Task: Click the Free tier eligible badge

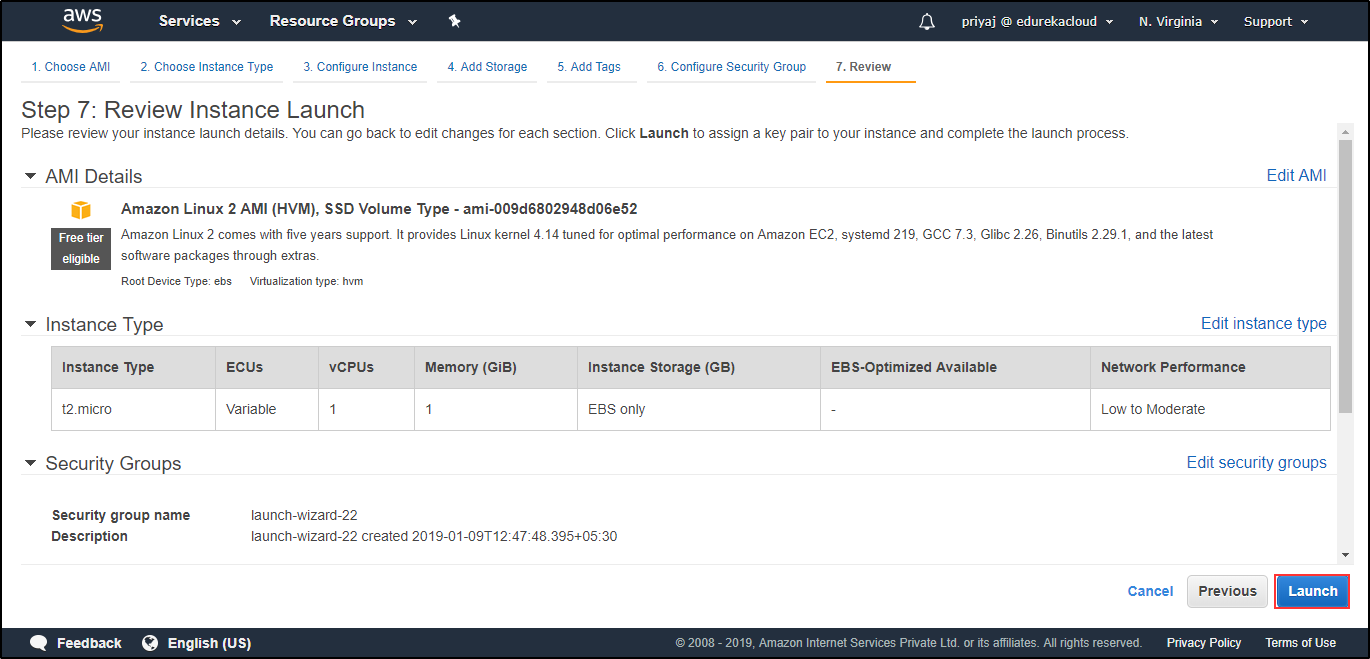Action: click(81, 249)
